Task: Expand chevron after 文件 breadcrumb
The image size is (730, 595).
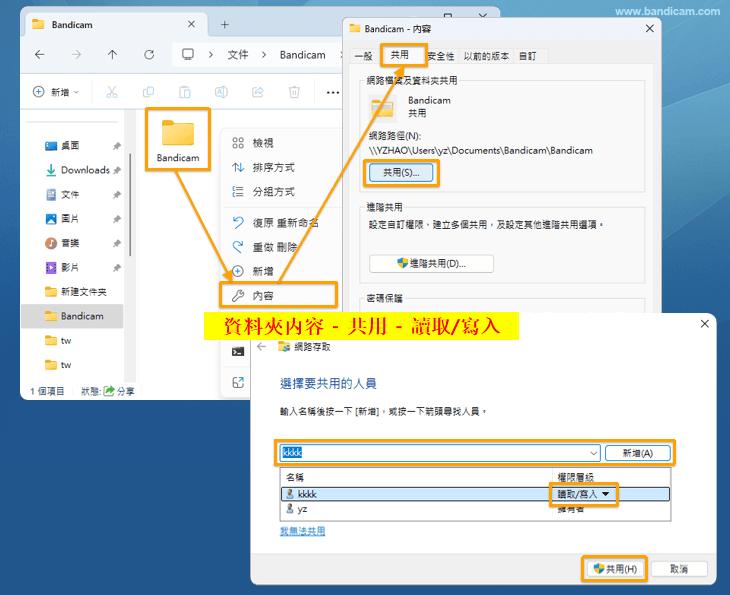Action: 264,55
